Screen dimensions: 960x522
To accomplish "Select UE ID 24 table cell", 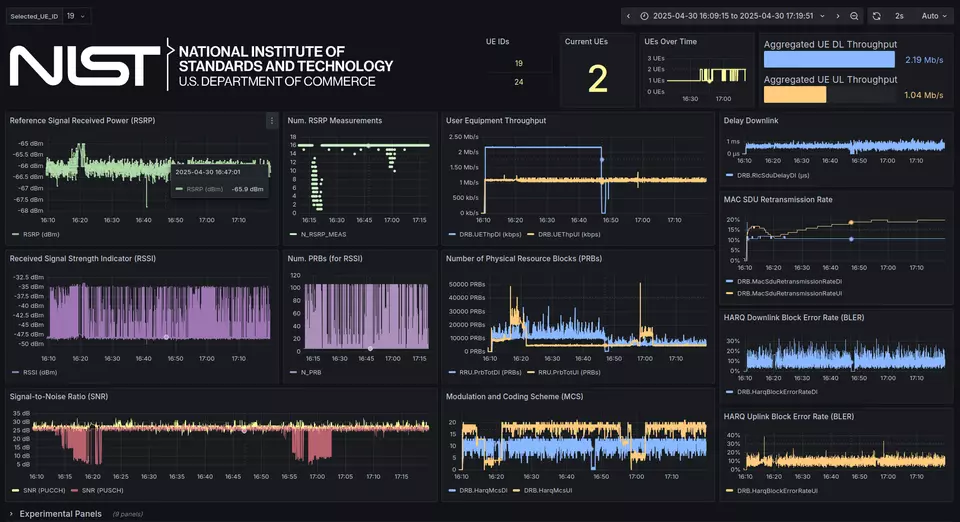I will (x=519, y=82).
